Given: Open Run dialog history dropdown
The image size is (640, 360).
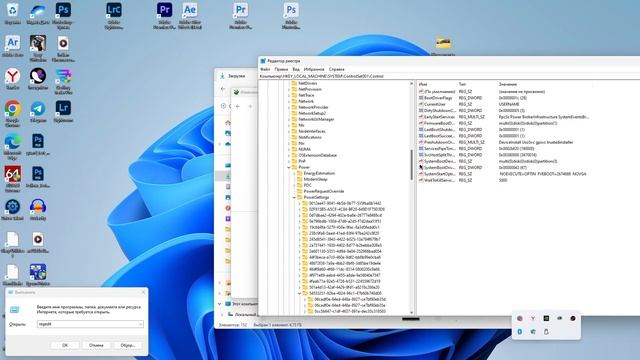Looking at the screenshot, I should coord(140,324).
